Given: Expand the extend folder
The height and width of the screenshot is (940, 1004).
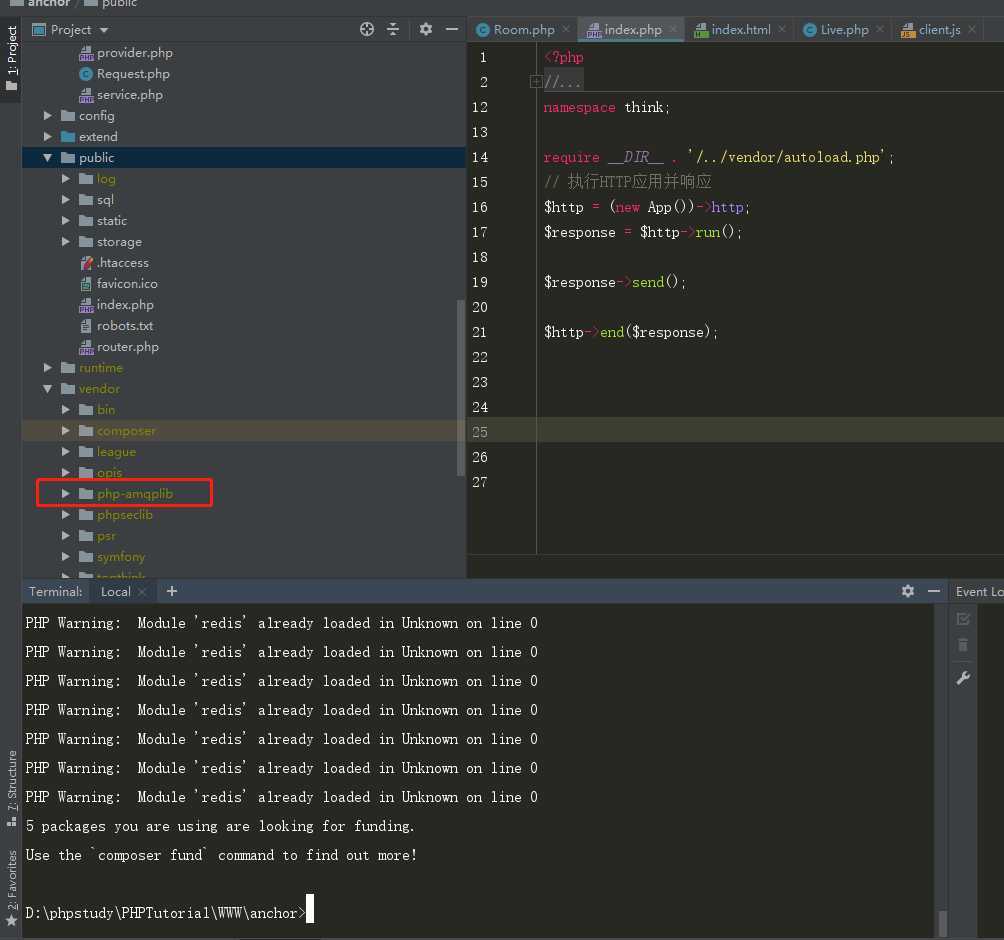Looking at the screenshot, I should pyautogui.click(x=47, y=136).
